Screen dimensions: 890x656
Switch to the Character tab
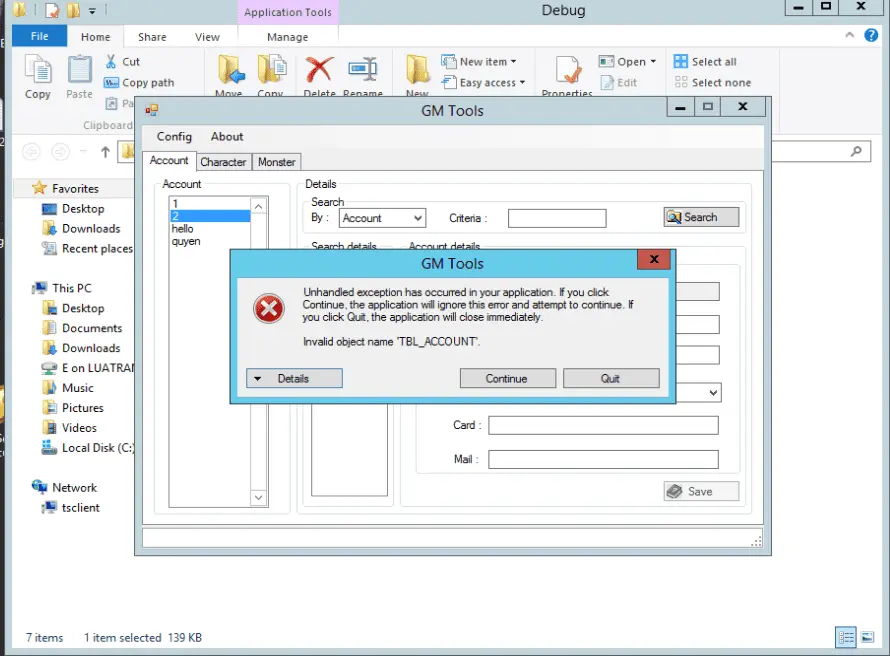point(223,162)
